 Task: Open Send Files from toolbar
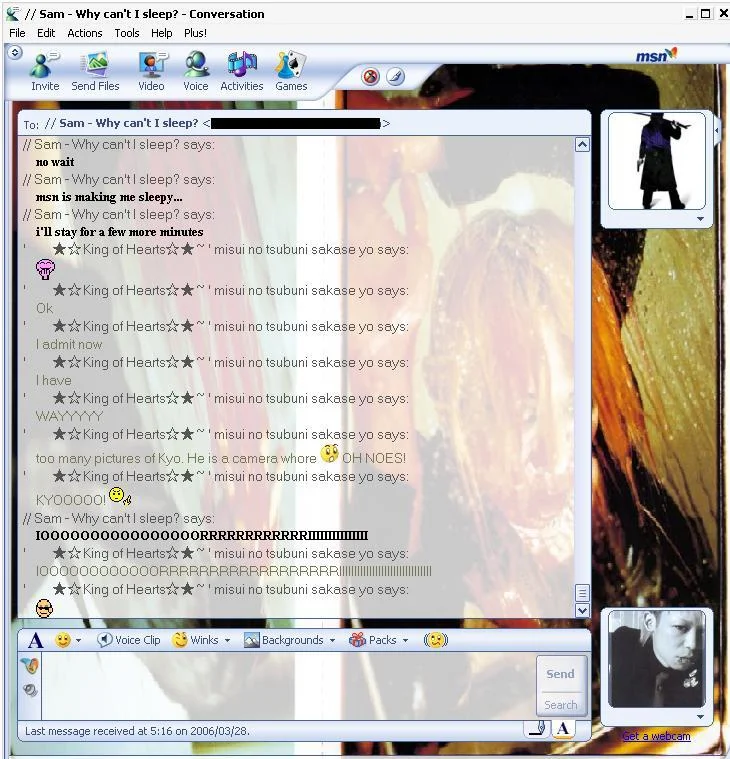[95, 71]
